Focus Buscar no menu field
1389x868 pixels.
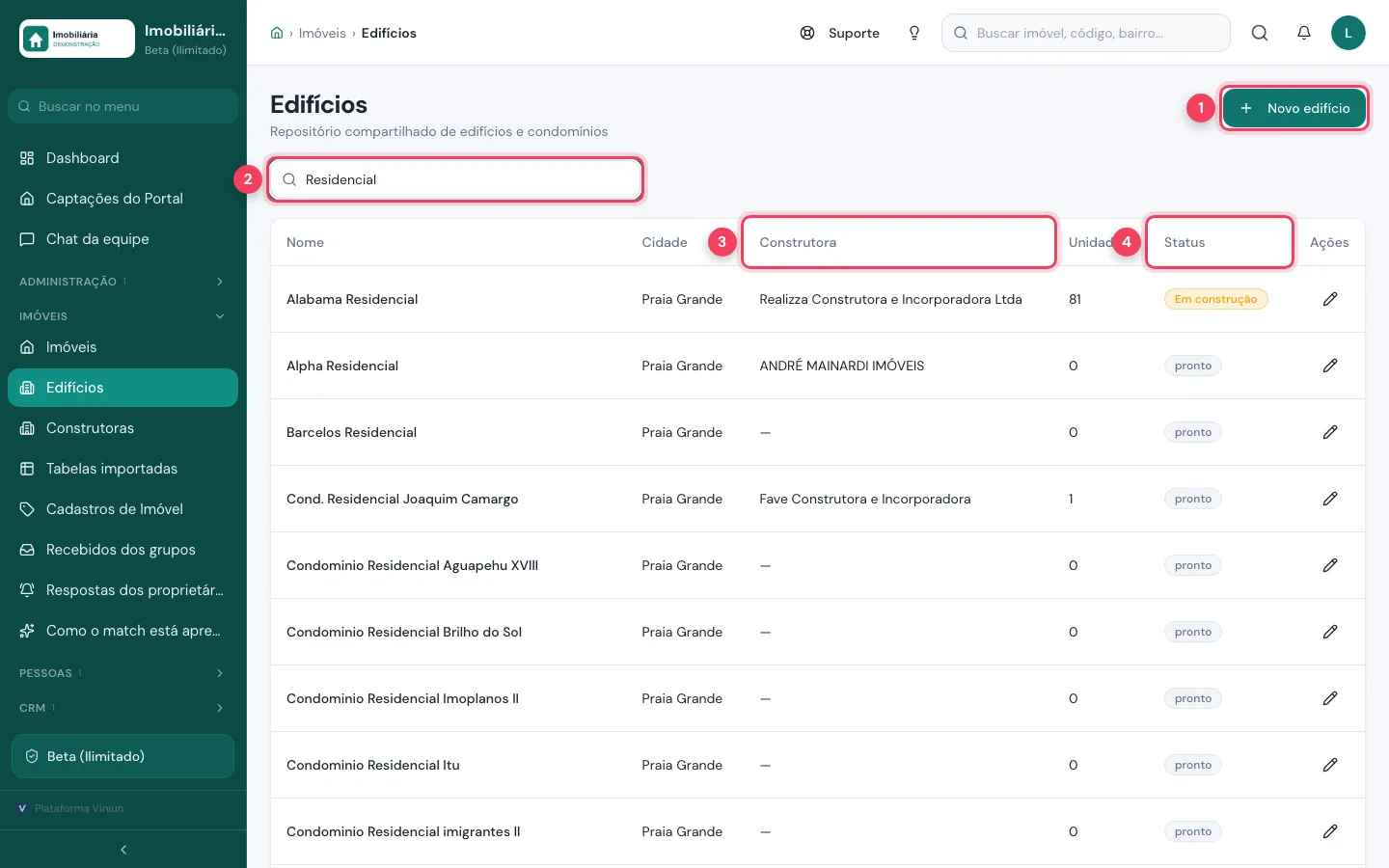[123, 106]
